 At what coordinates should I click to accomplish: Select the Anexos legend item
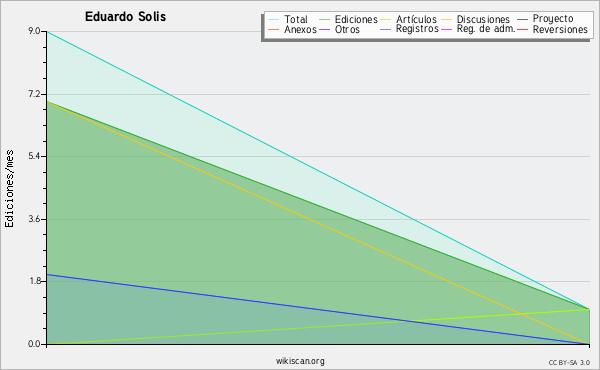coord(292,29)
